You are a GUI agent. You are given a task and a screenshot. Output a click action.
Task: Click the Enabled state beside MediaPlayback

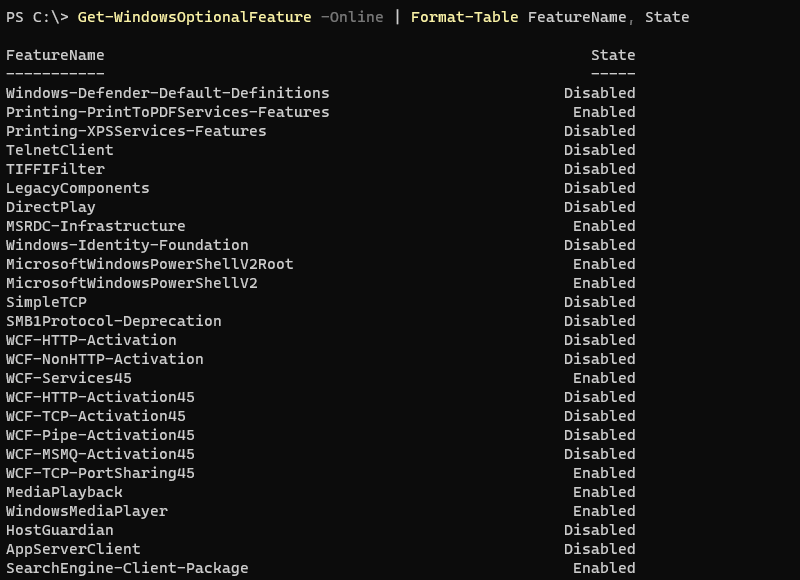(604, 492)
